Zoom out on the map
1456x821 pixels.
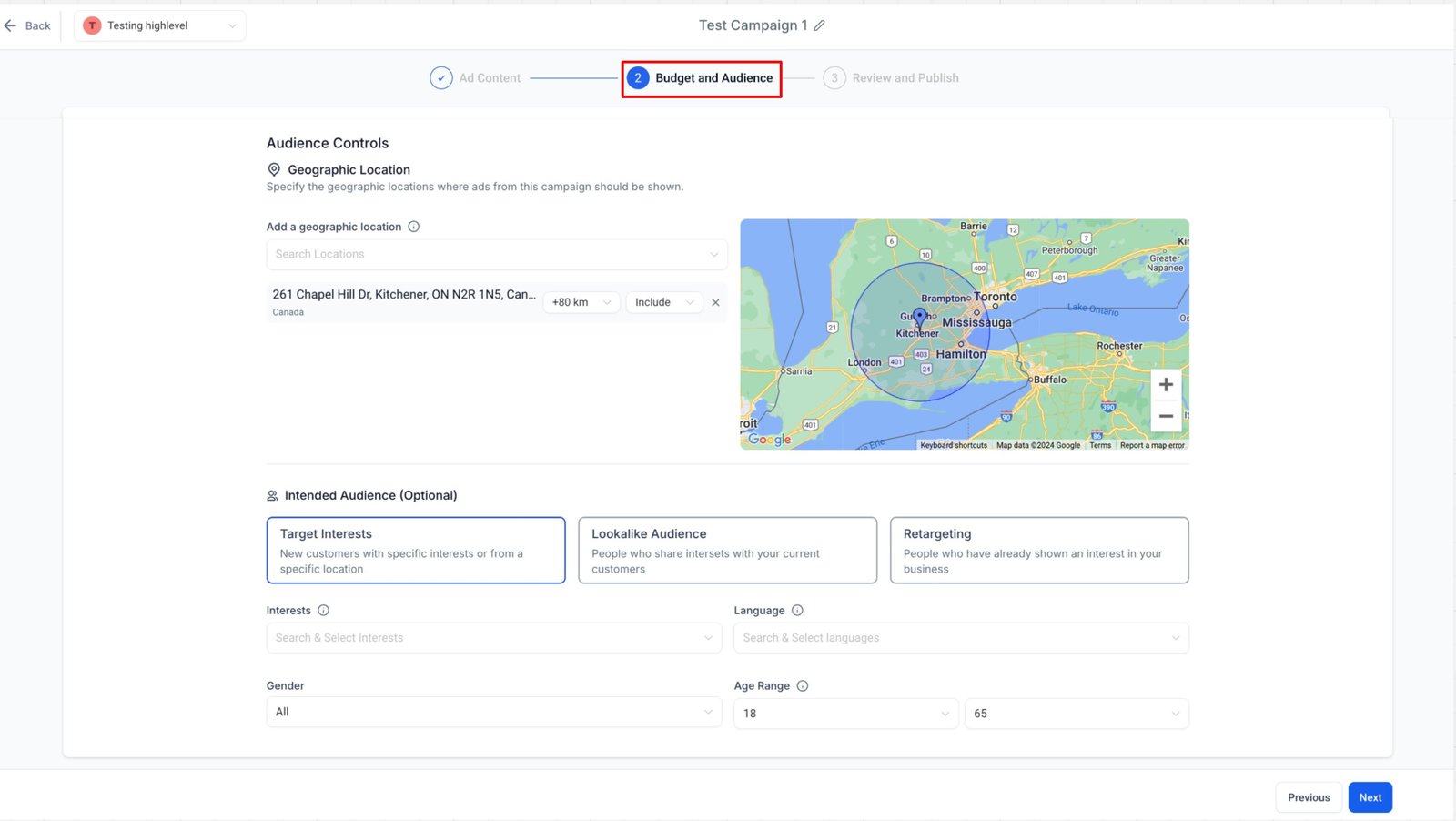pos(1166,416)
